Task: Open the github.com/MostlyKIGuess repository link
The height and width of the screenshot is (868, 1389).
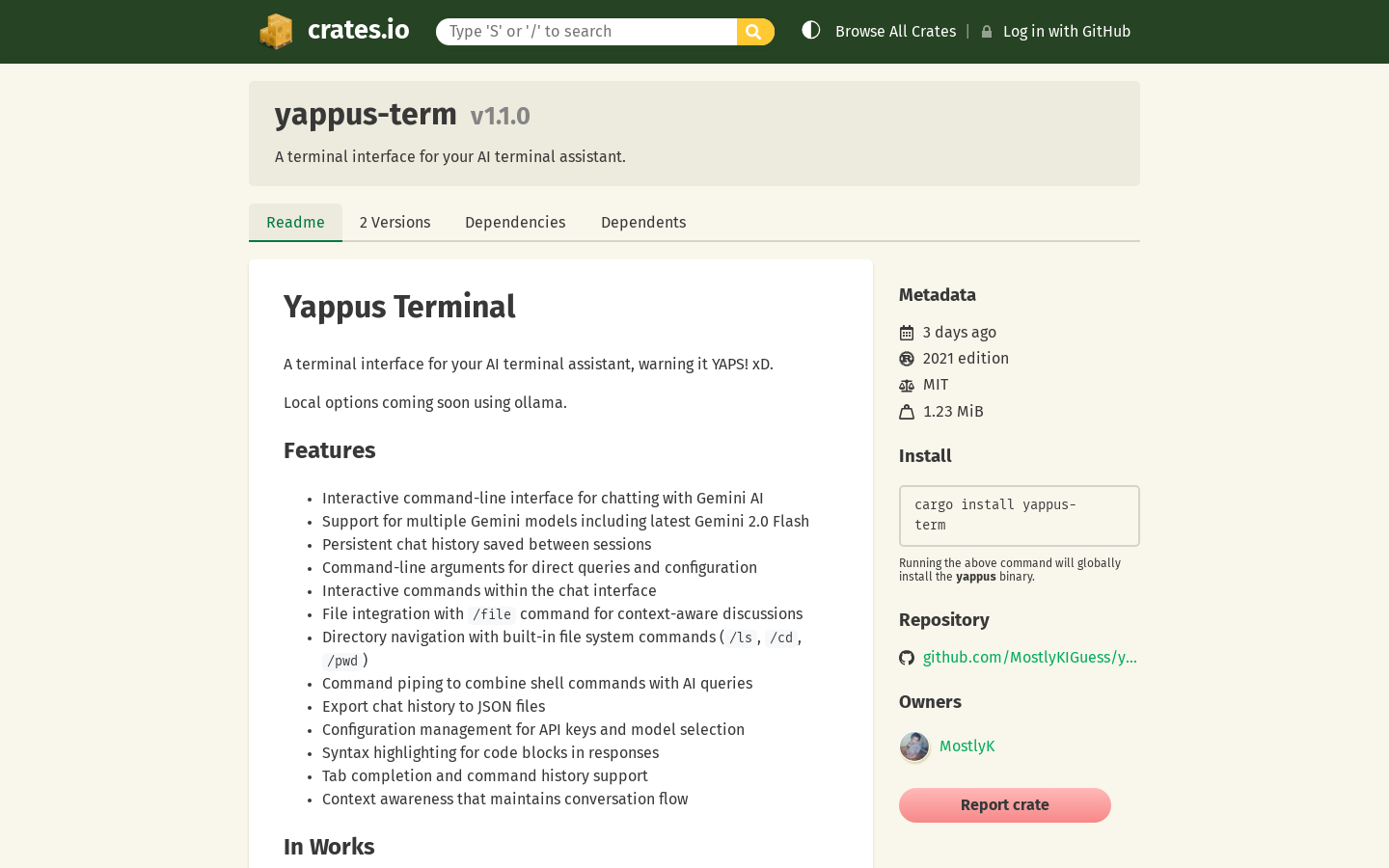Action: click(x=1029, y=658)
